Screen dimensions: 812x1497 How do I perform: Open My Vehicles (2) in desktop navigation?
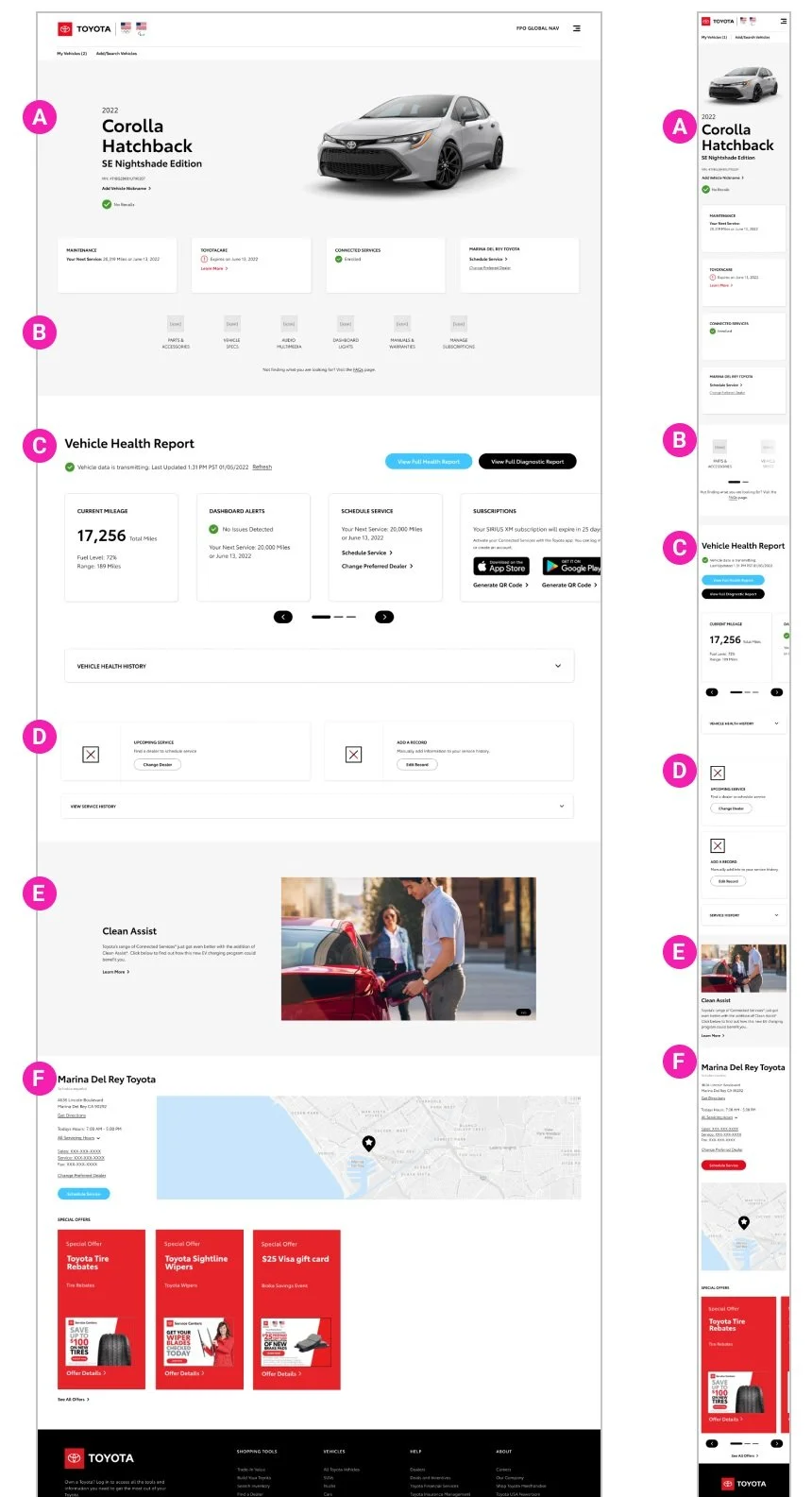coord(72,54)
